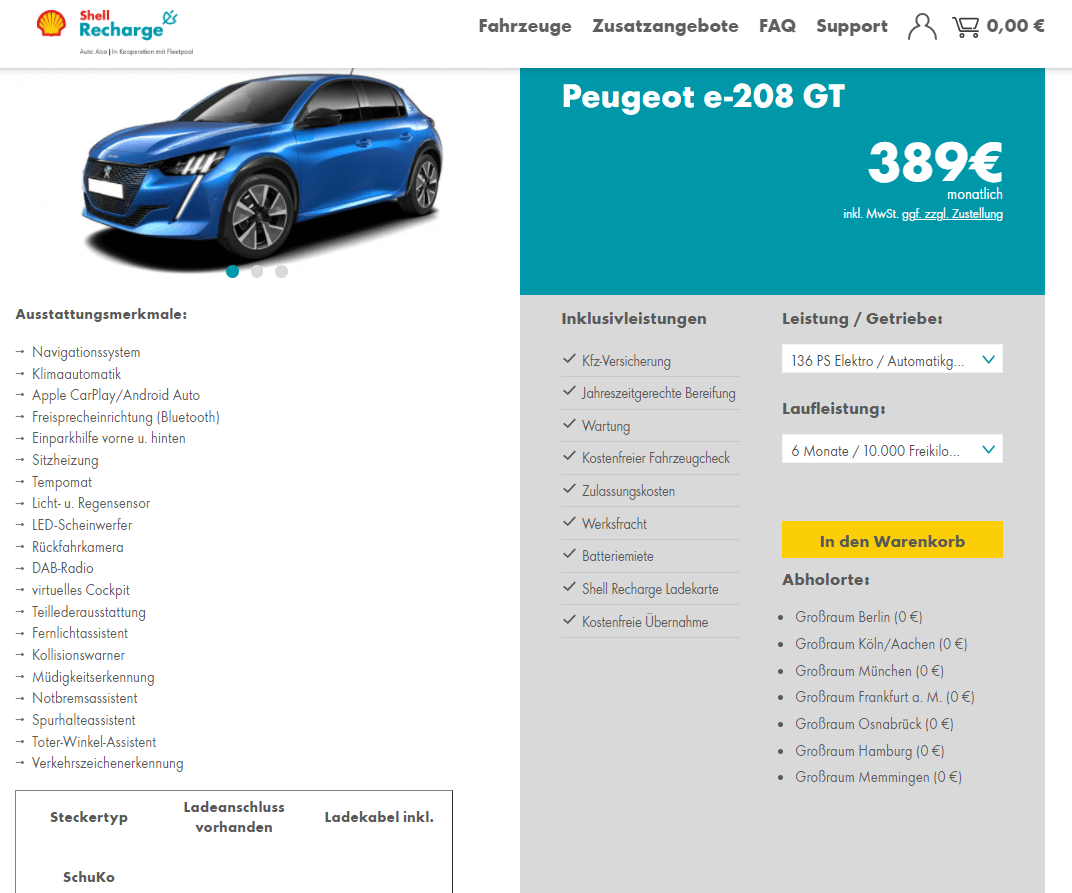The width and height of the screenshot is (1072, 893).
Task: Click Jahreszeitgerechte Bereifung item
Action: [658, 393]
